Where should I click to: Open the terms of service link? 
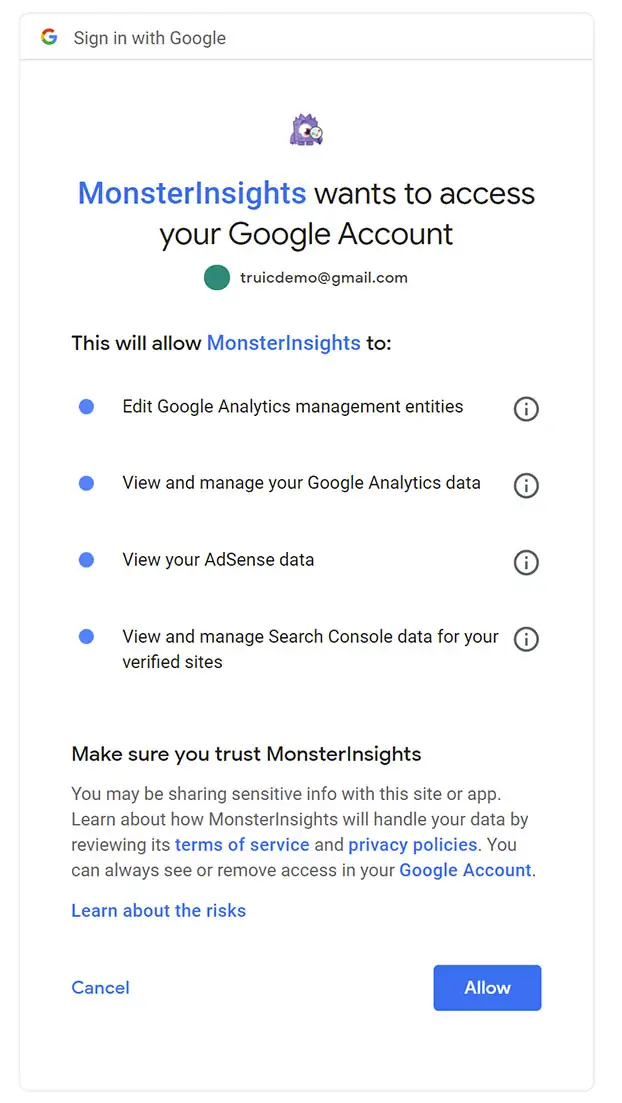tap(242, 844)
